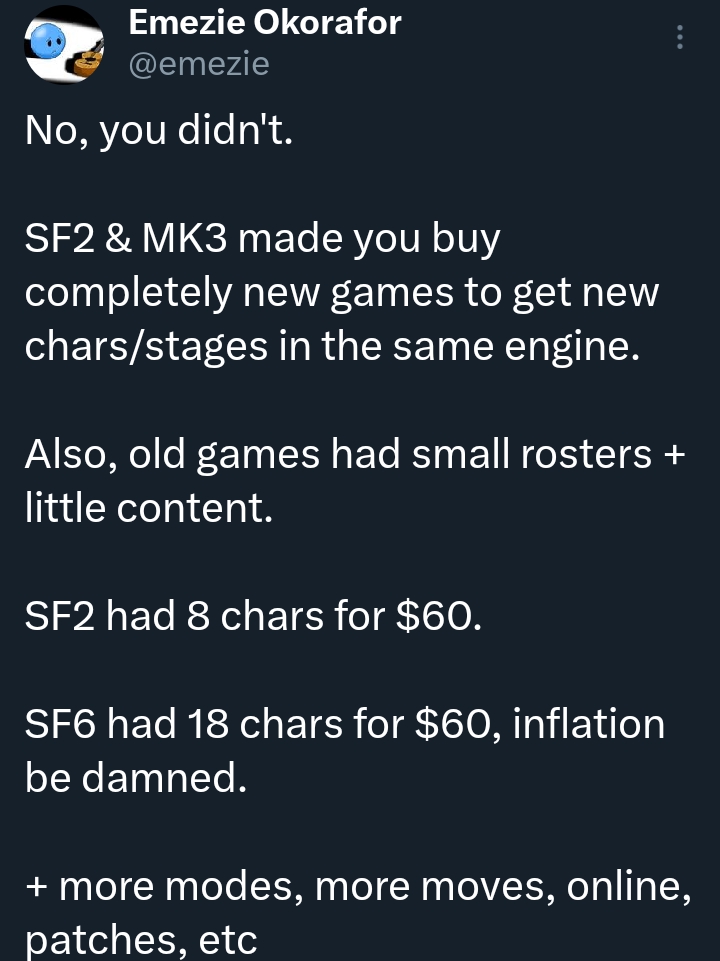Tap the three-dot more options icon

[x=680, y=37]
